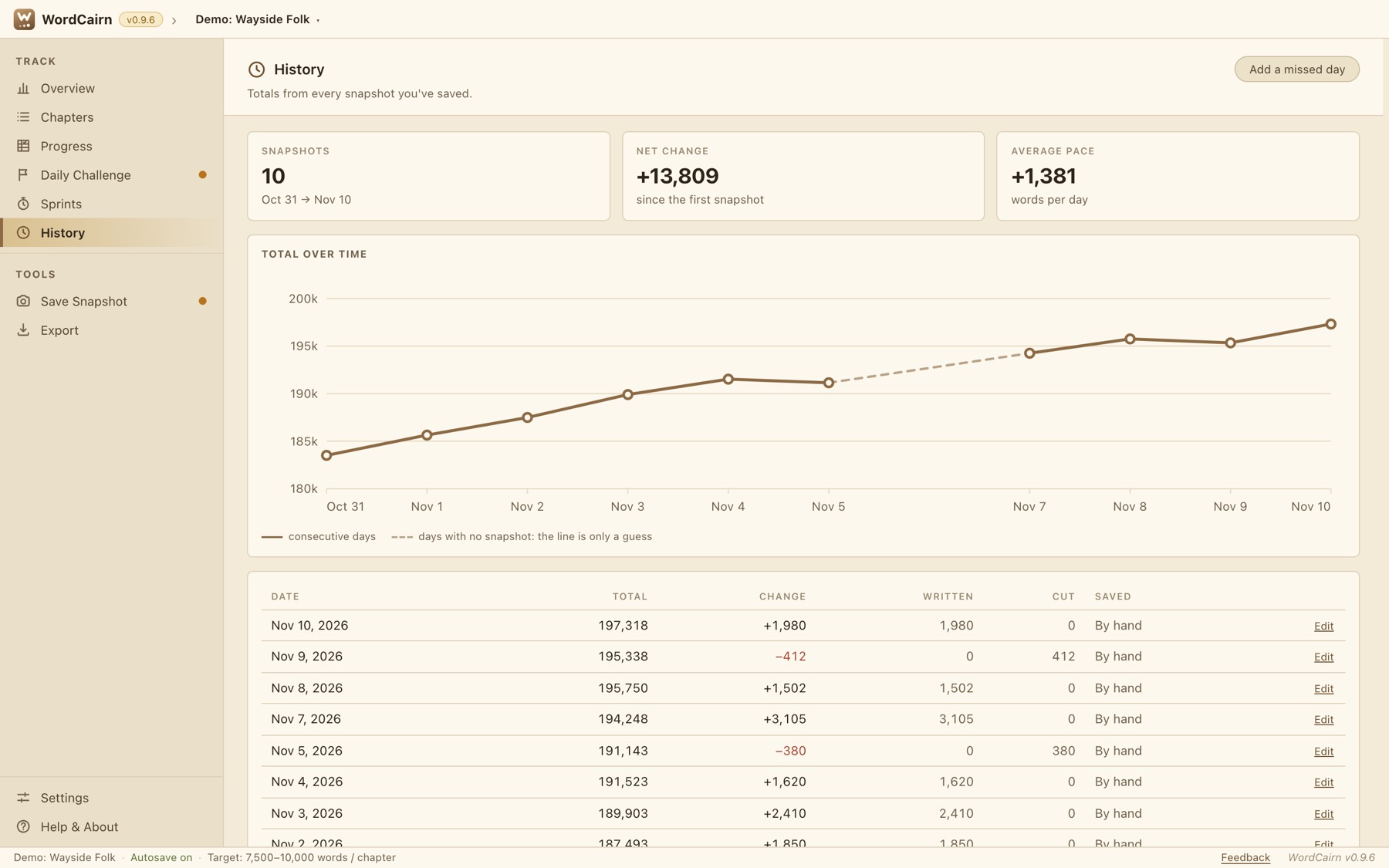Click the Nov 10 data point on chart

tap(1330, 324)
